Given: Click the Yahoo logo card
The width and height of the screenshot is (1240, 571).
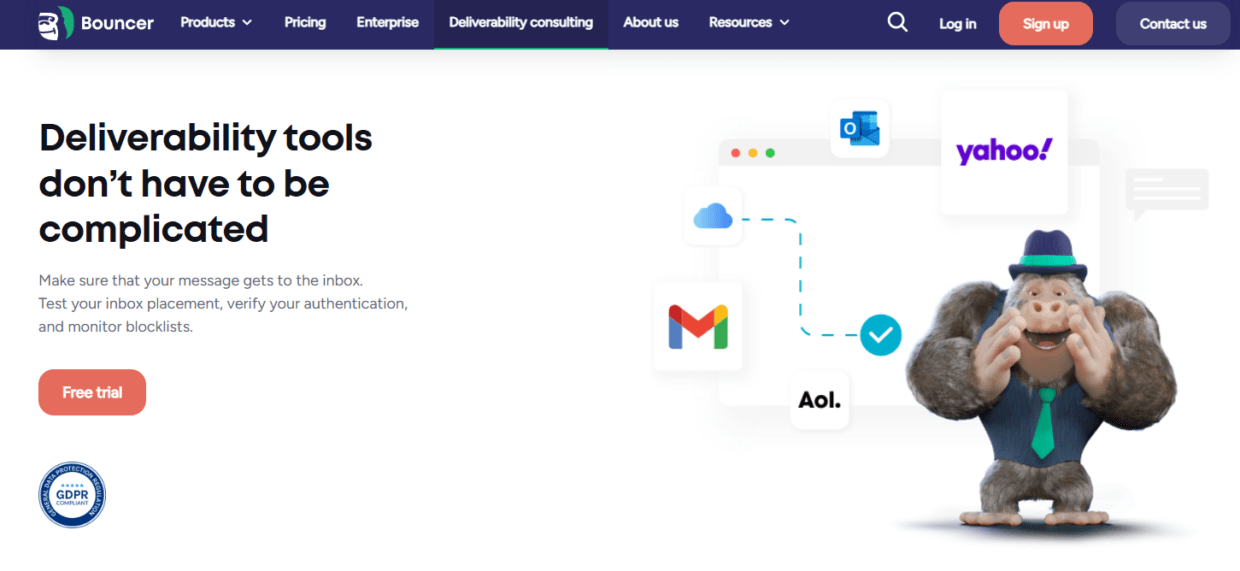Looking at the screenshot, I should click(x=1004, y=152).
